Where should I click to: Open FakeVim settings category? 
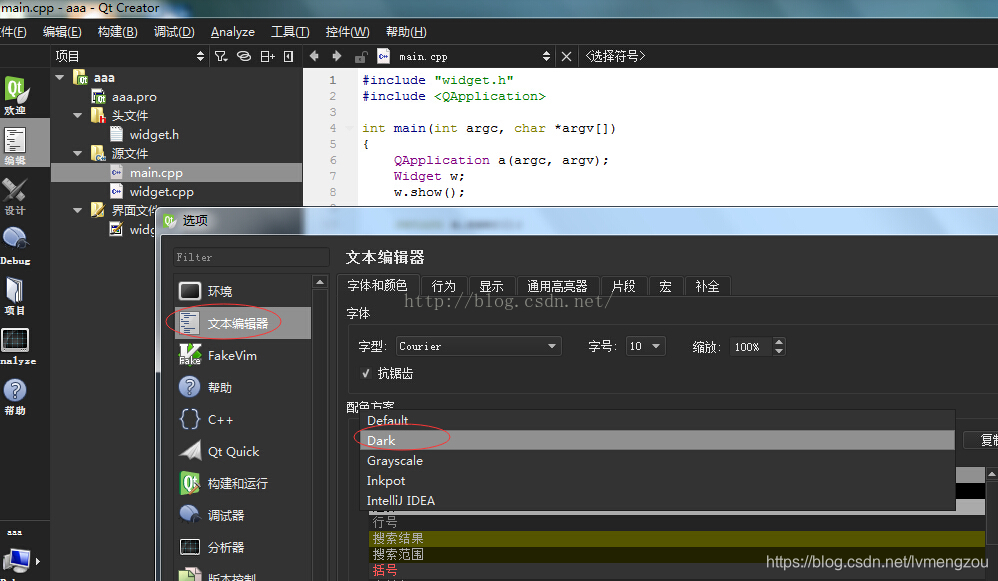(243, 355)
